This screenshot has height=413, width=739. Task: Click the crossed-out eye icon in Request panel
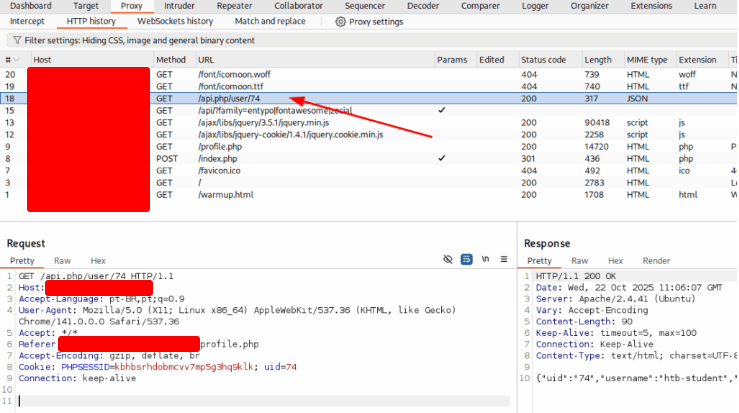448,260
